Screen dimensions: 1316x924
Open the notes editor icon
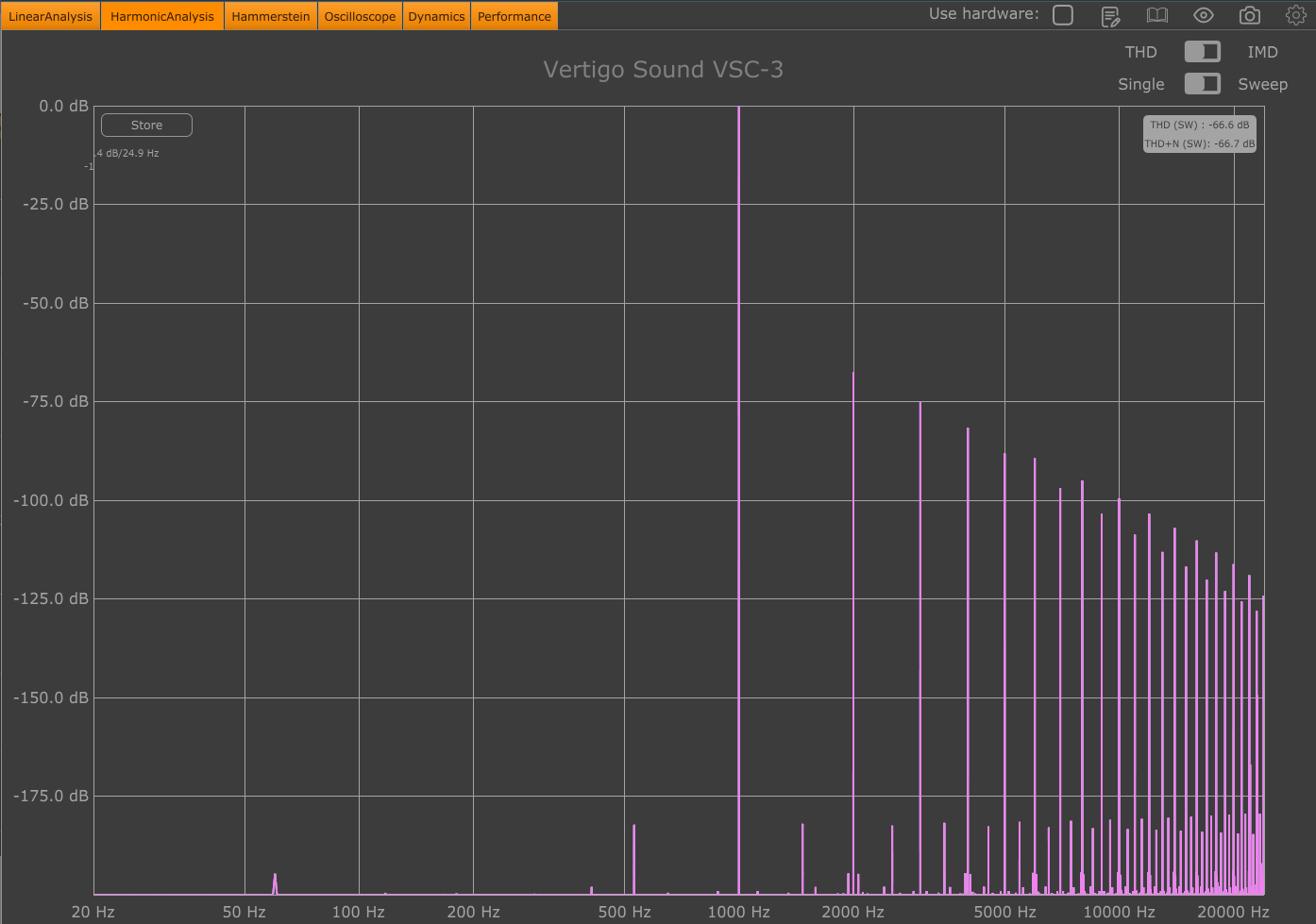[x=1111, y=15]
